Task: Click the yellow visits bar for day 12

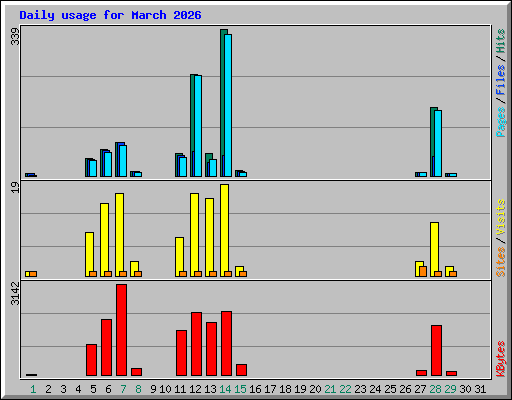Action: [194, 235]
